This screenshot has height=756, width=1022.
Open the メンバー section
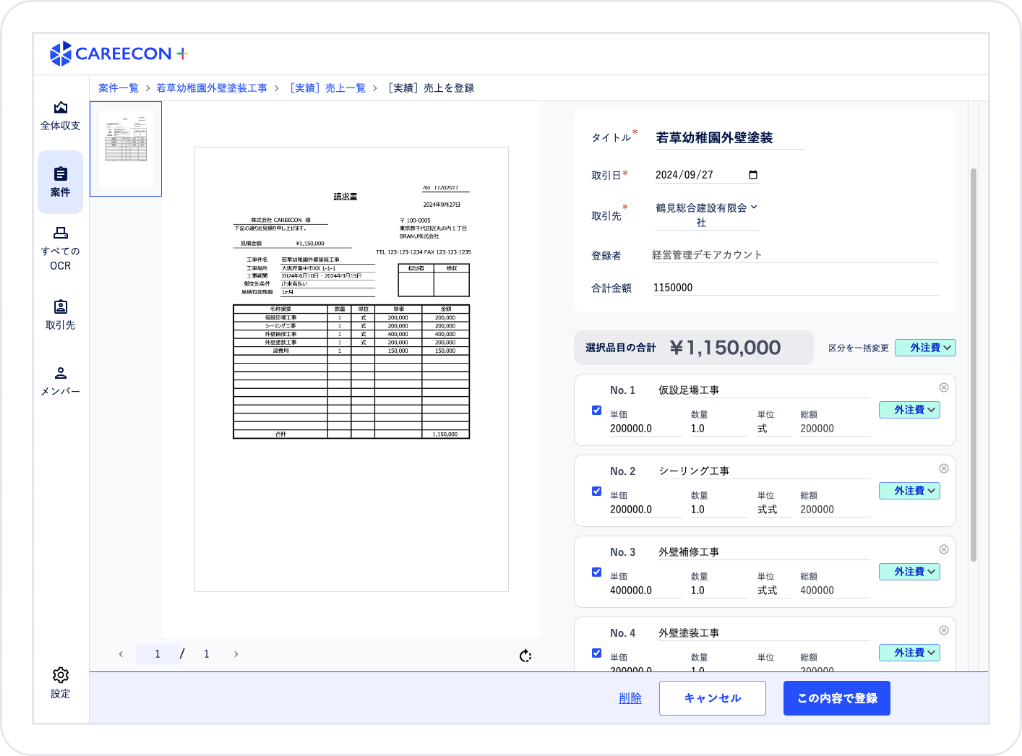point(60,380)
